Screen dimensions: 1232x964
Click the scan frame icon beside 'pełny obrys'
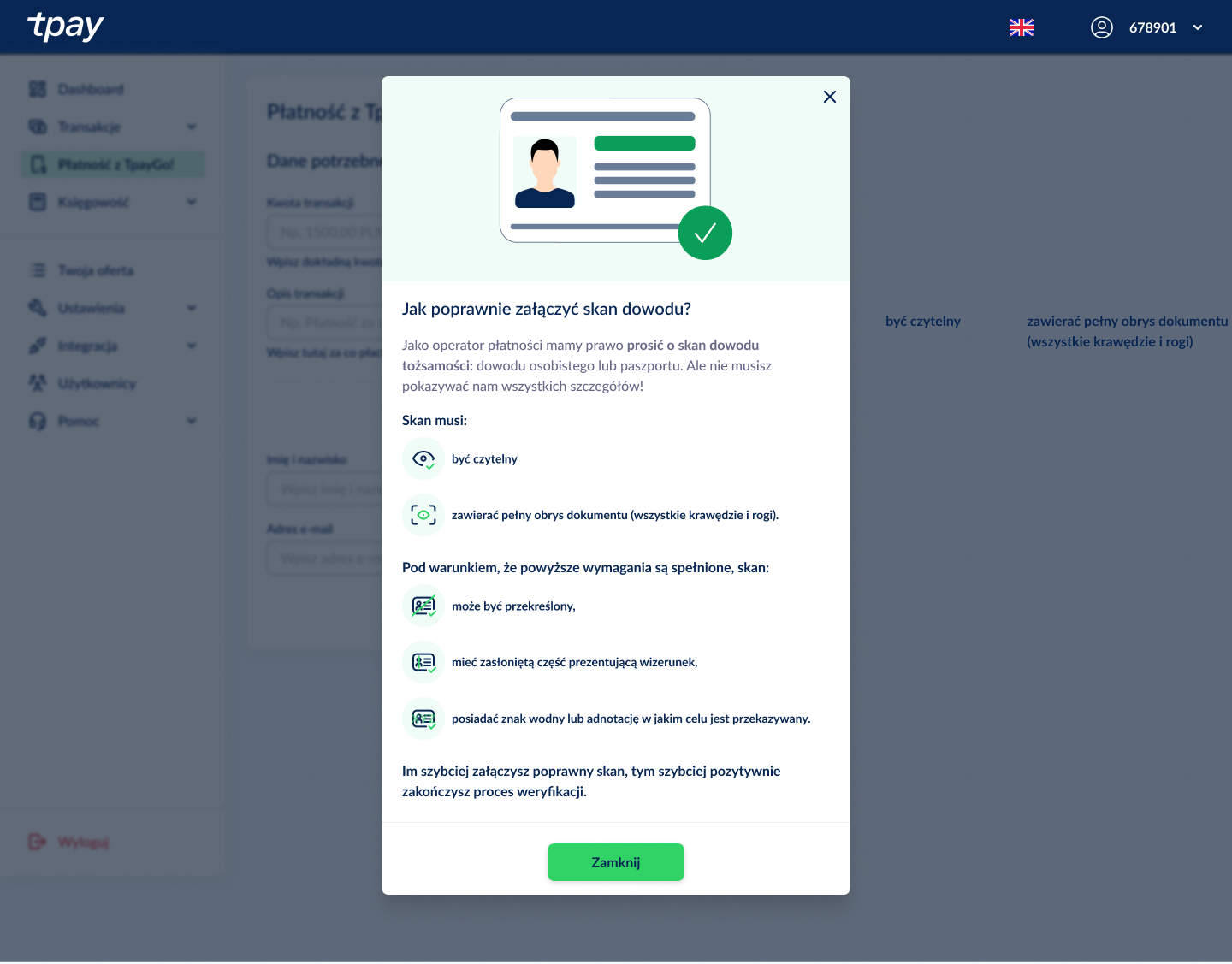(x=423, y=515)
